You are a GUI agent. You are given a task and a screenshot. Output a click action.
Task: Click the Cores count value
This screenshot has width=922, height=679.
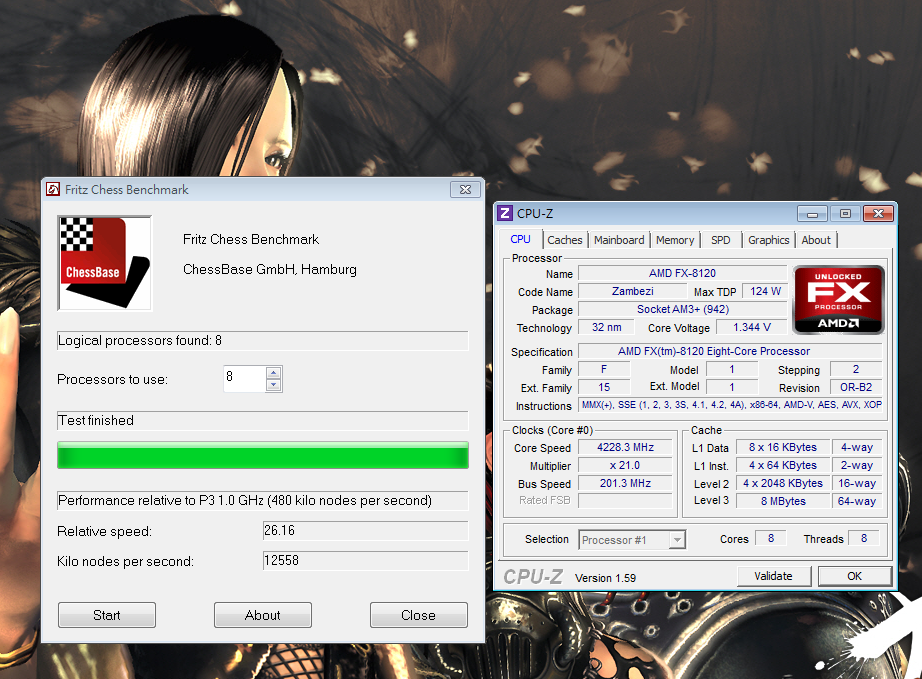(x=771, y=538)
